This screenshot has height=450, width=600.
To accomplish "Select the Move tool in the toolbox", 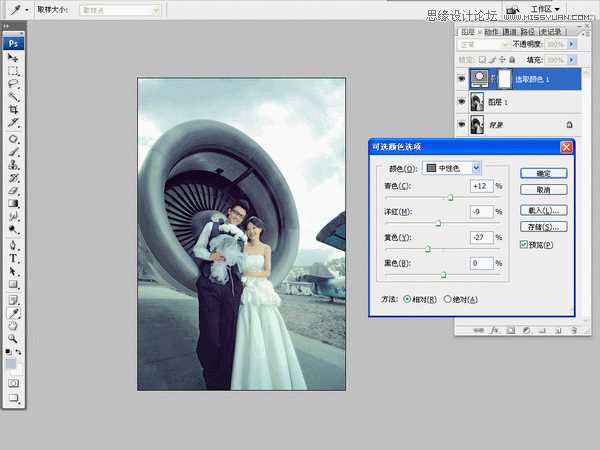I will point(14,58).
